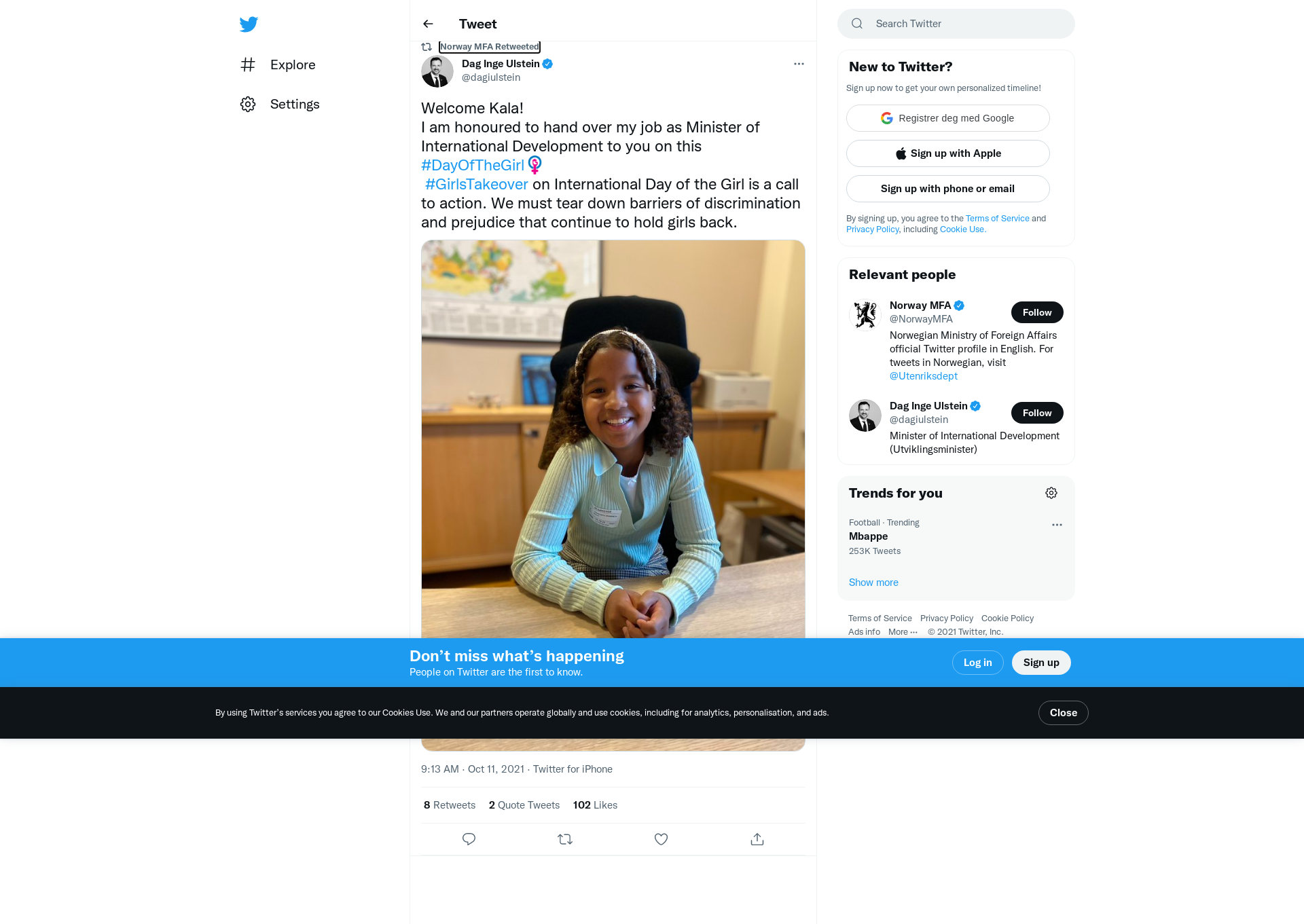
Task: Like the tweet with heart icon
Action: tap(661, 839)
